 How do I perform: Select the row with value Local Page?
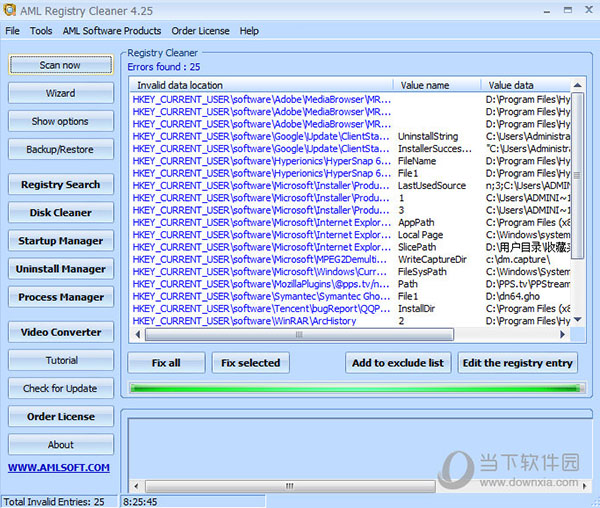(351, 234)
